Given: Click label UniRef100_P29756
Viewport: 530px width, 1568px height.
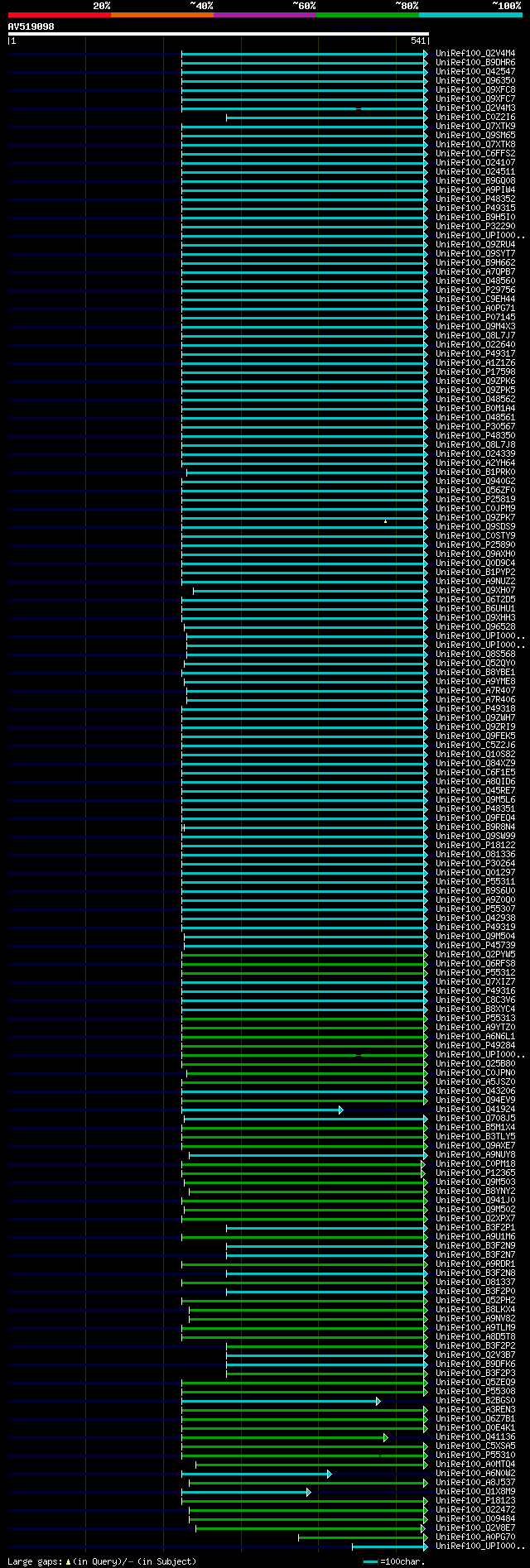Looking at the screenshot, I should 475,290.
